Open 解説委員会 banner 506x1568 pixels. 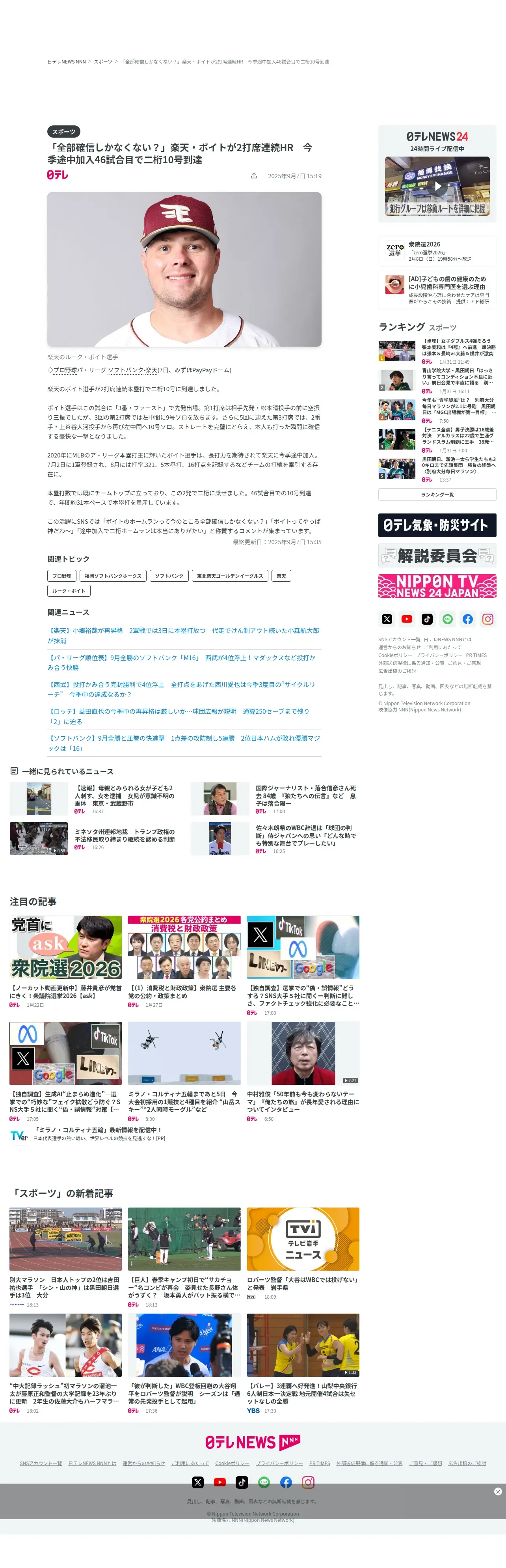pos(437,556)
